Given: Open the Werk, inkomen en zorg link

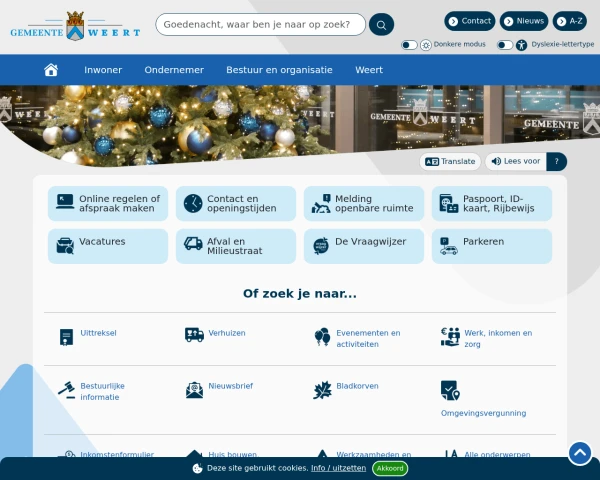Looking at the screenshot, I should click(498, 338).
